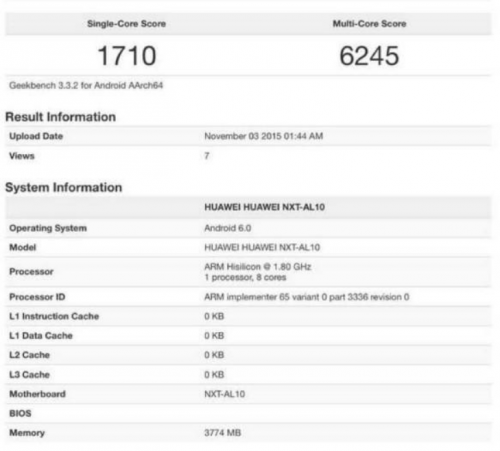Select the Upload Date row
The height and width of the screenshot is (451, 500).
248,136
